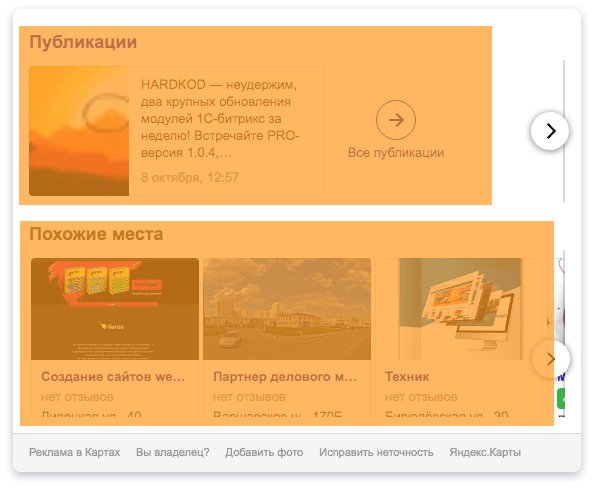This screenshot has height=496, width=595.
Task: Open the Все публикации link
Action: point(396,153)
